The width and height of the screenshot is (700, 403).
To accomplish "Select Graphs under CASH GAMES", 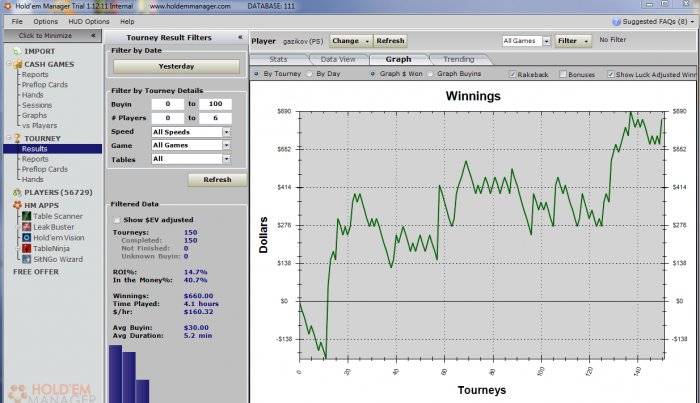I will coord(34,116).
